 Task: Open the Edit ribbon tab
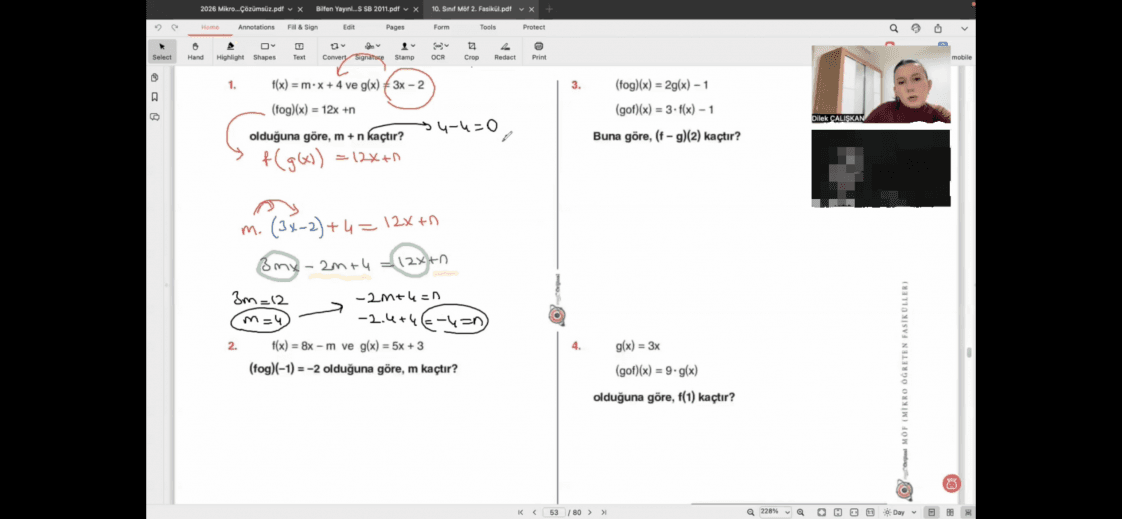(348, 27)
